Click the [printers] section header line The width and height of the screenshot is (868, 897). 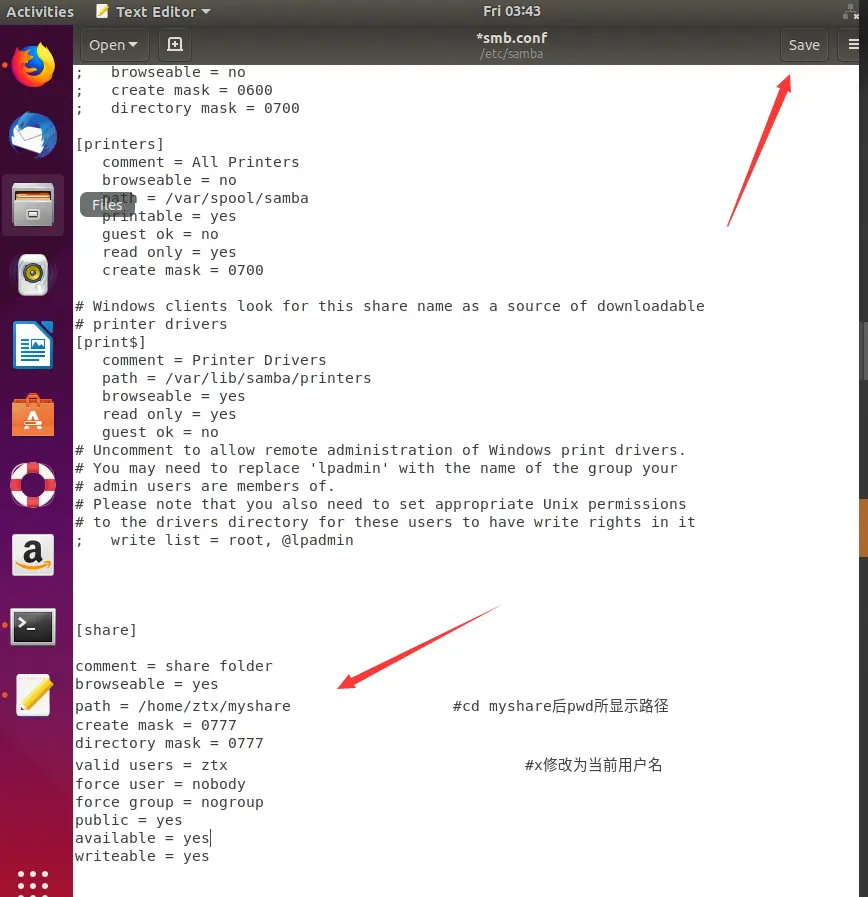[120, 144]
